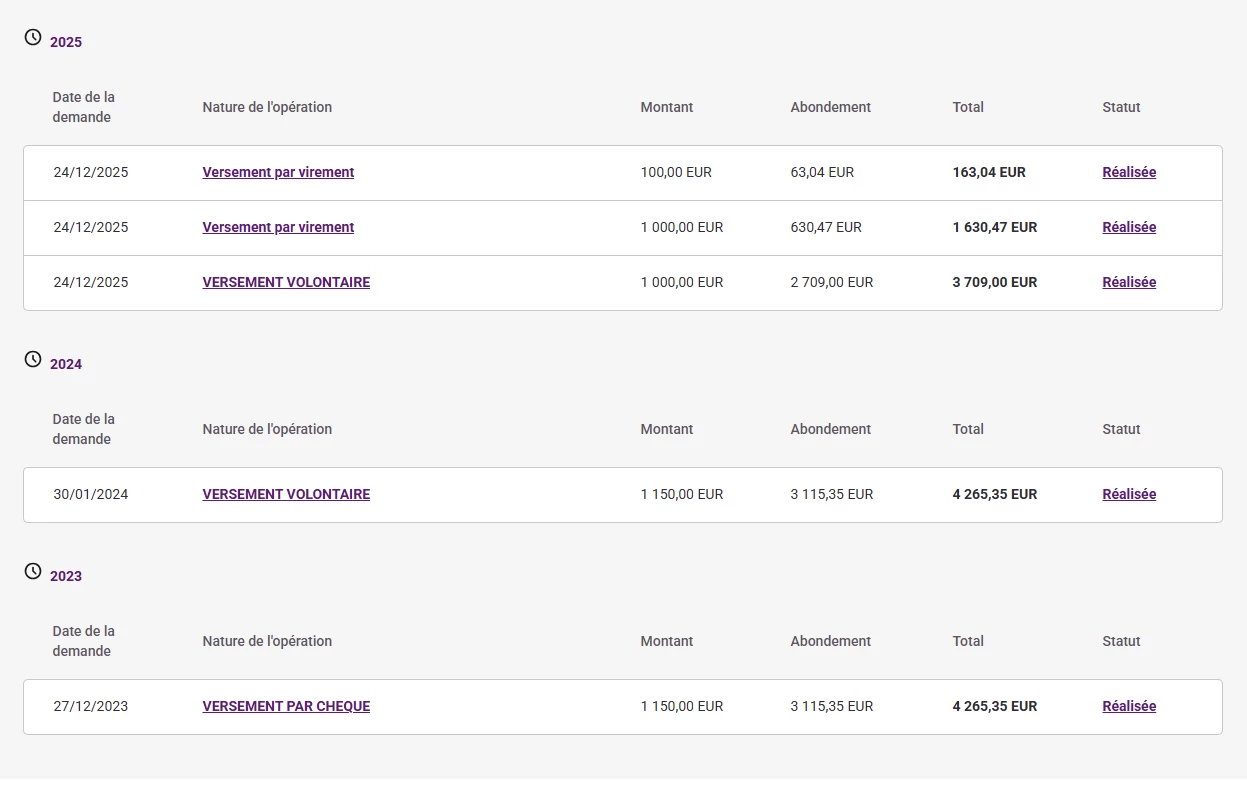Click Réalisée status in the 2023 section
This screenshot has height=790, width=1247.
pyautogui.click(x=1129, y=706)
